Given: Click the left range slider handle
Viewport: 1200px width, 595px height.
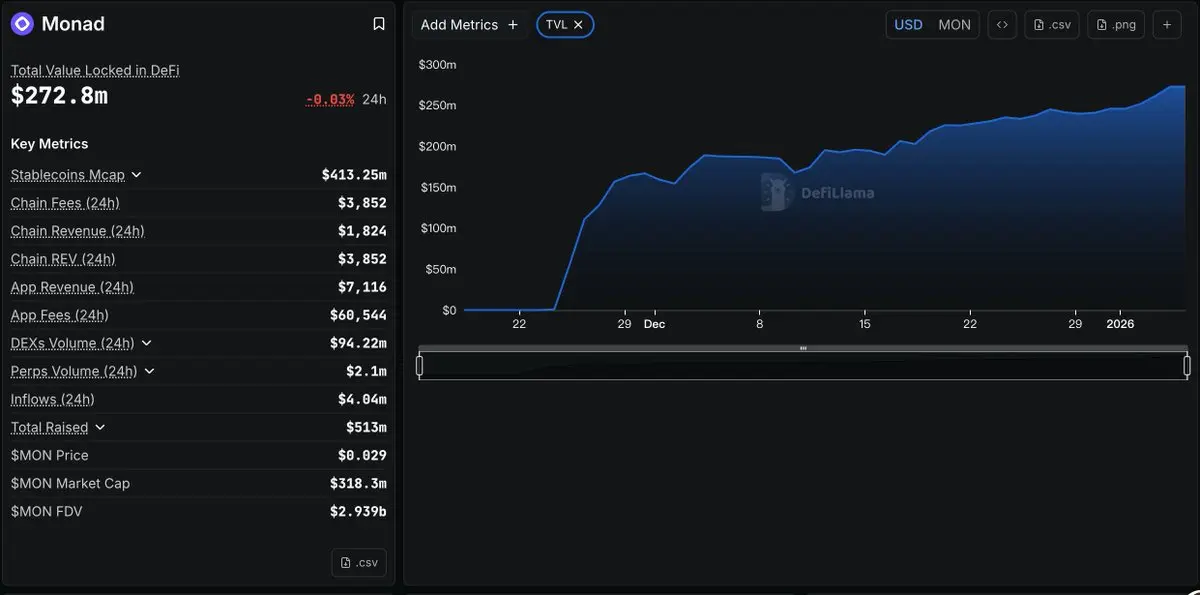Looking at the screenshot, I should coord(419,366).
